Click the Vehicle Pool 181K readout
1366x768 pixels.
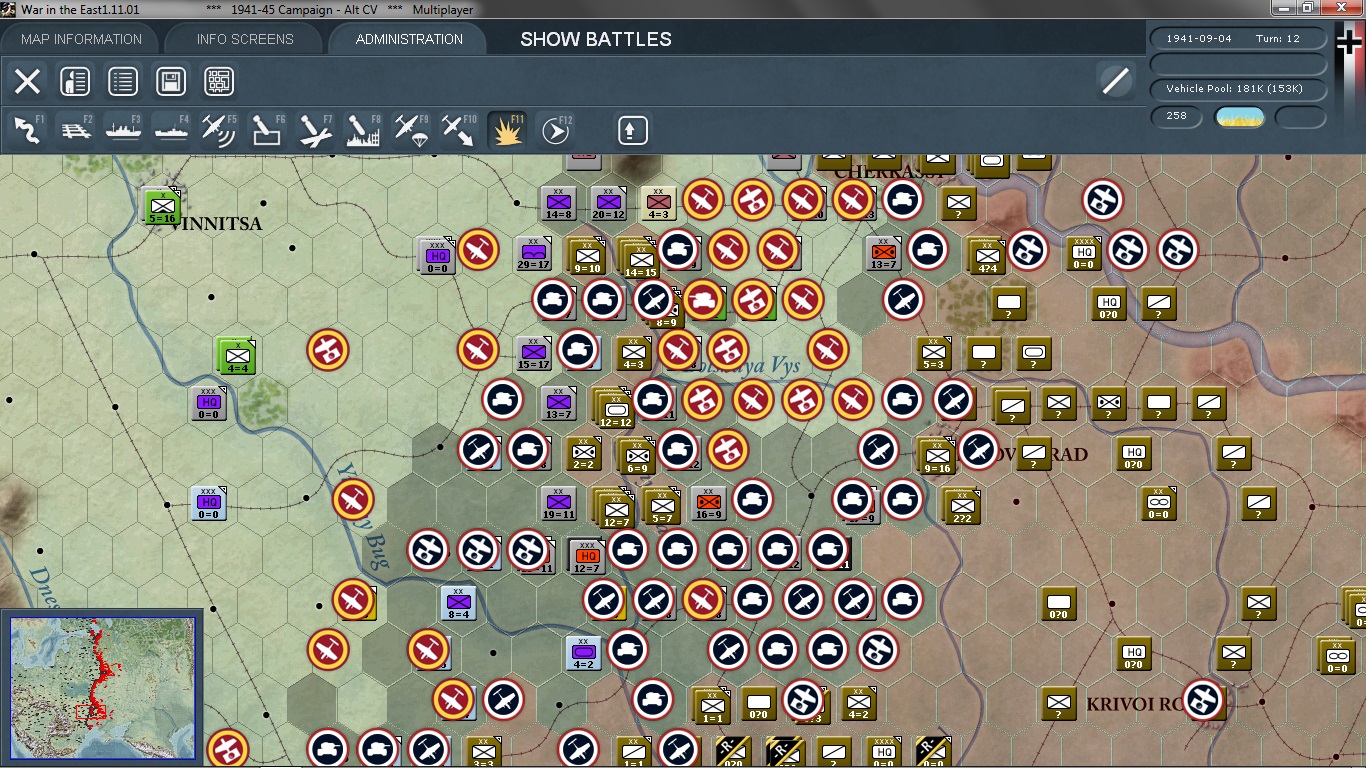click(1239, 89)
